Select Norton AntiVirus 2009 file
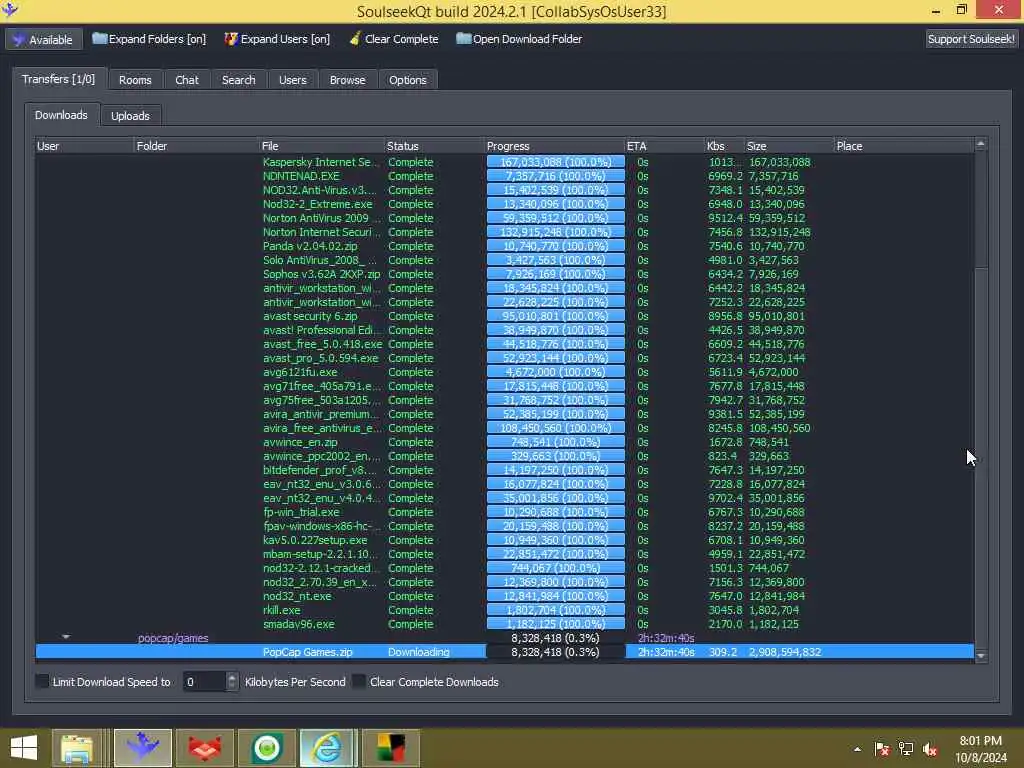The image size is (1024, 768). 315,218
